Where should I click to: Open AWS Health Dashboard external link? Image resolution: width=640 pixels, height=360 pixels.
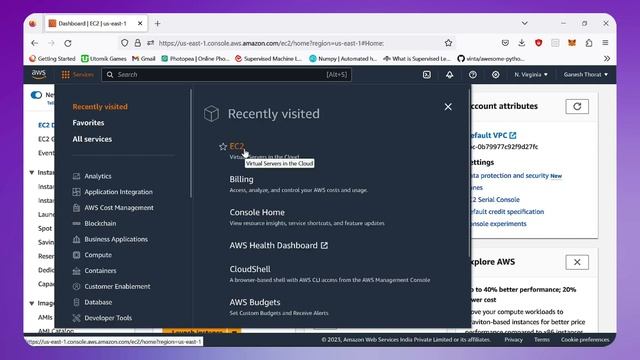coord(278,245)
